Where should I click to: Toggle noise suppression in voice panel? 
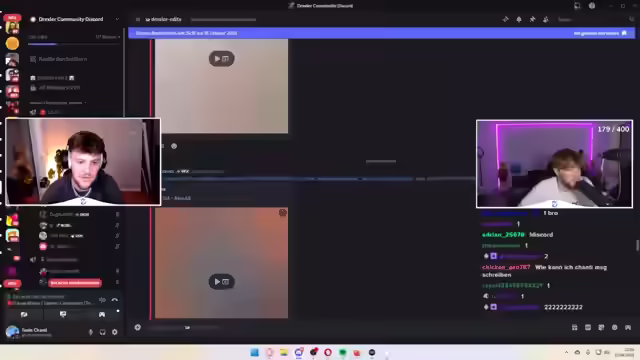tap(102, 300)
